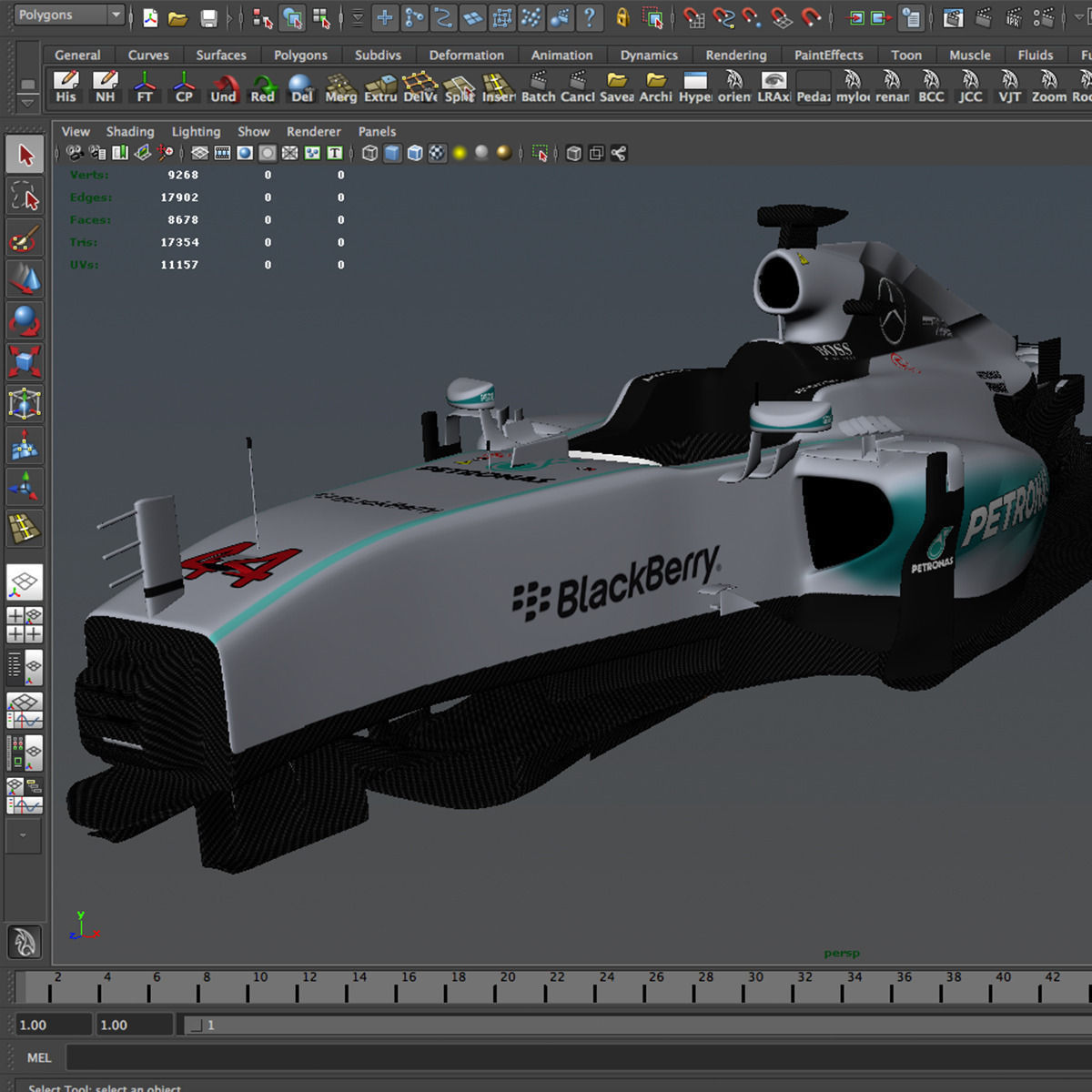Image resolution: width=1092 pixels, height=1092 pixels.
Task: Click the Extru shelf button
Action: coord(380,88)
